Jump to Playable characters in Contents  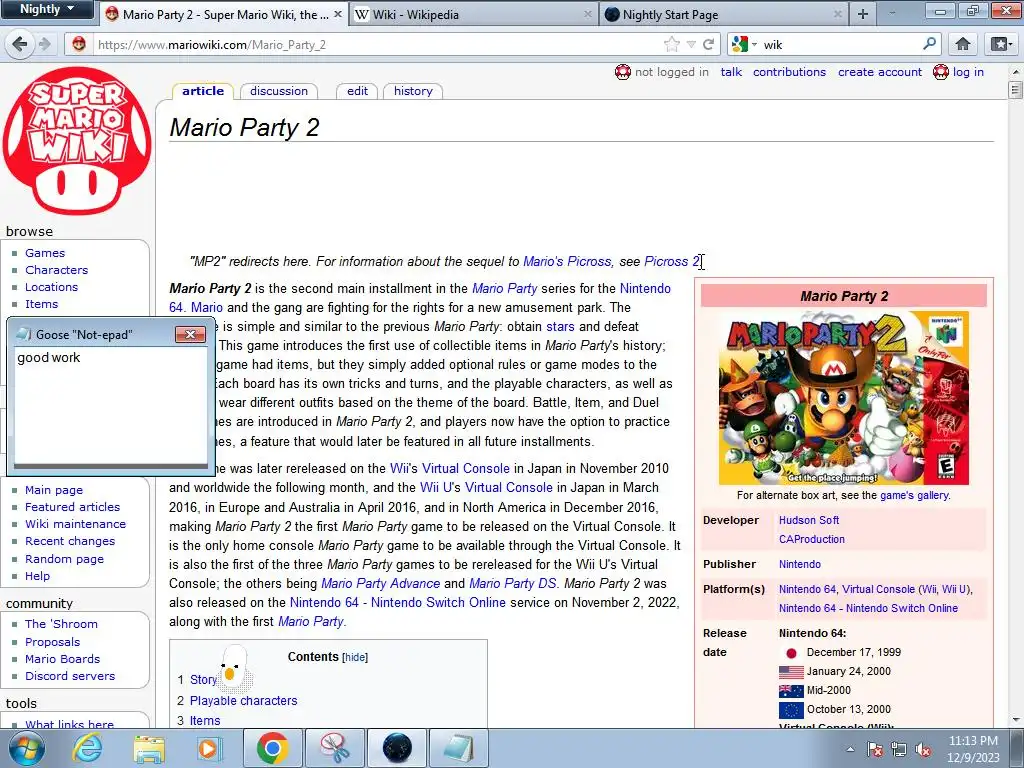(x=243, y=700)
